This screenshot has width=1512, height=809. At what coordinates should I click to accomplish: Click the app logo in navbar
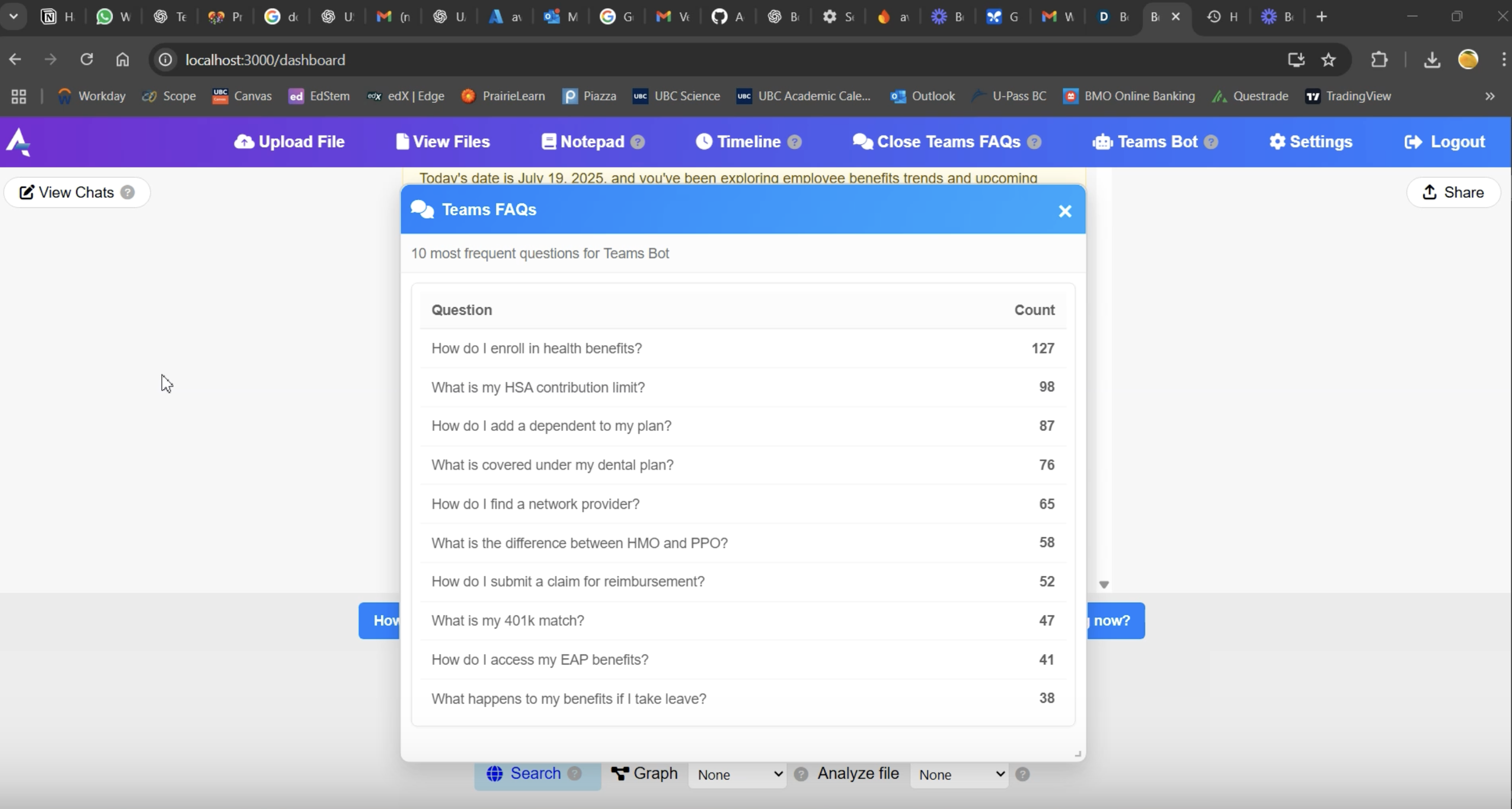point(18,141)
